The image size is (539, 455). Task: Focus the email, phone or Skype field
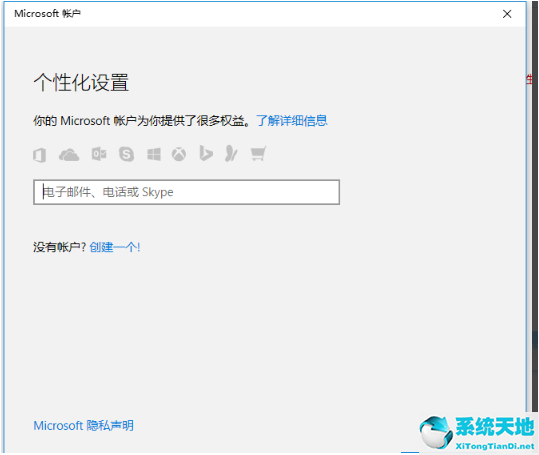click(x=187, y=192)
